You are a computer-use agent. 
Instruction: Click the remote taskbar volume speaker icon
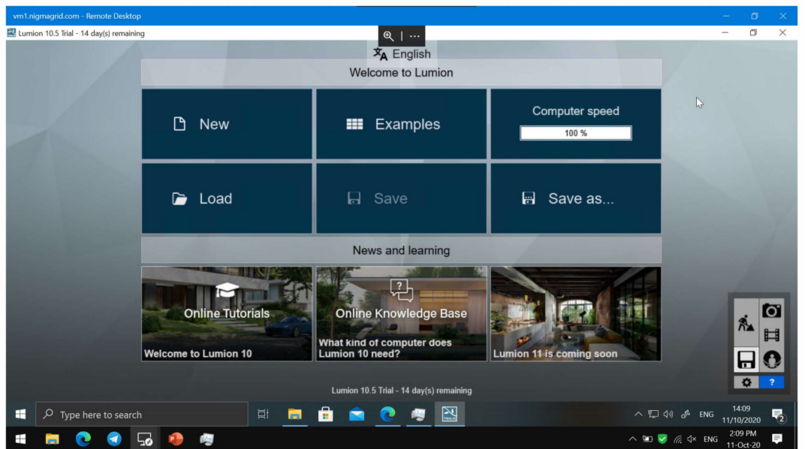pos(668,414)
